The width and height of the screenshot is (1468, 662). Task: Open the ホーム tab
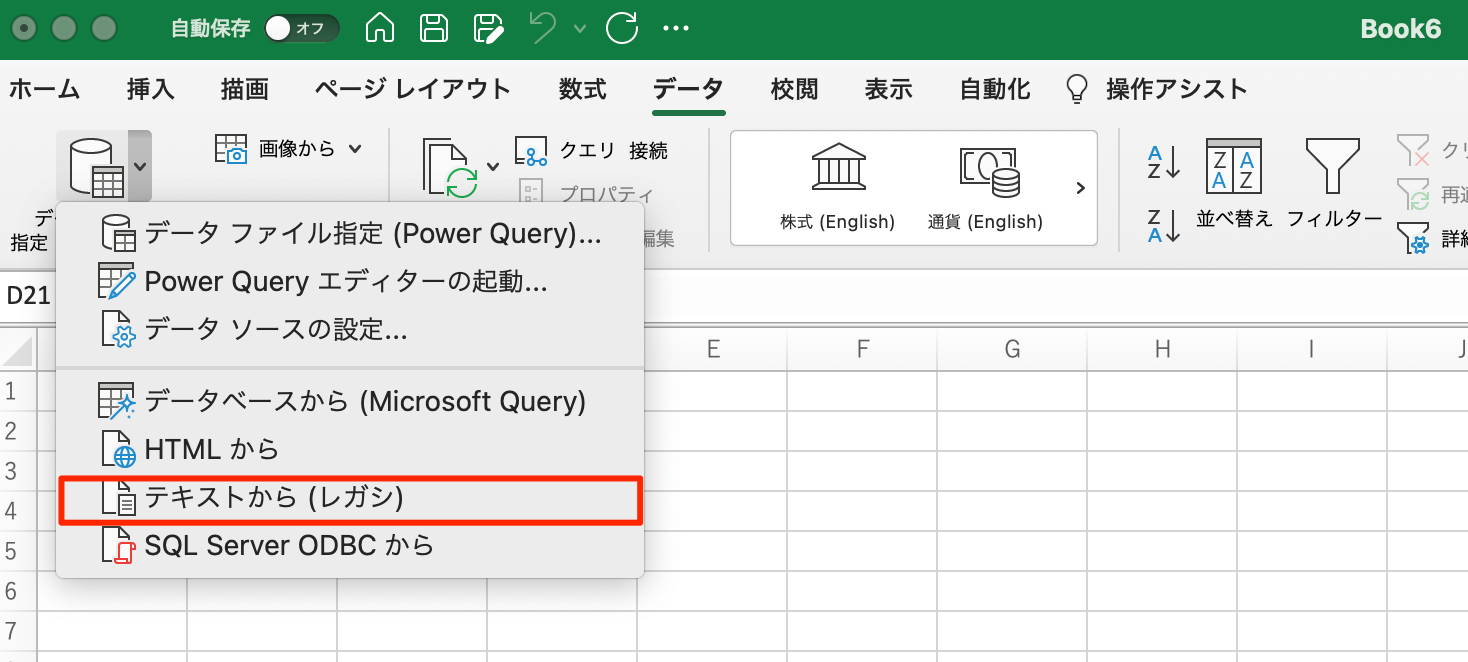45,89
